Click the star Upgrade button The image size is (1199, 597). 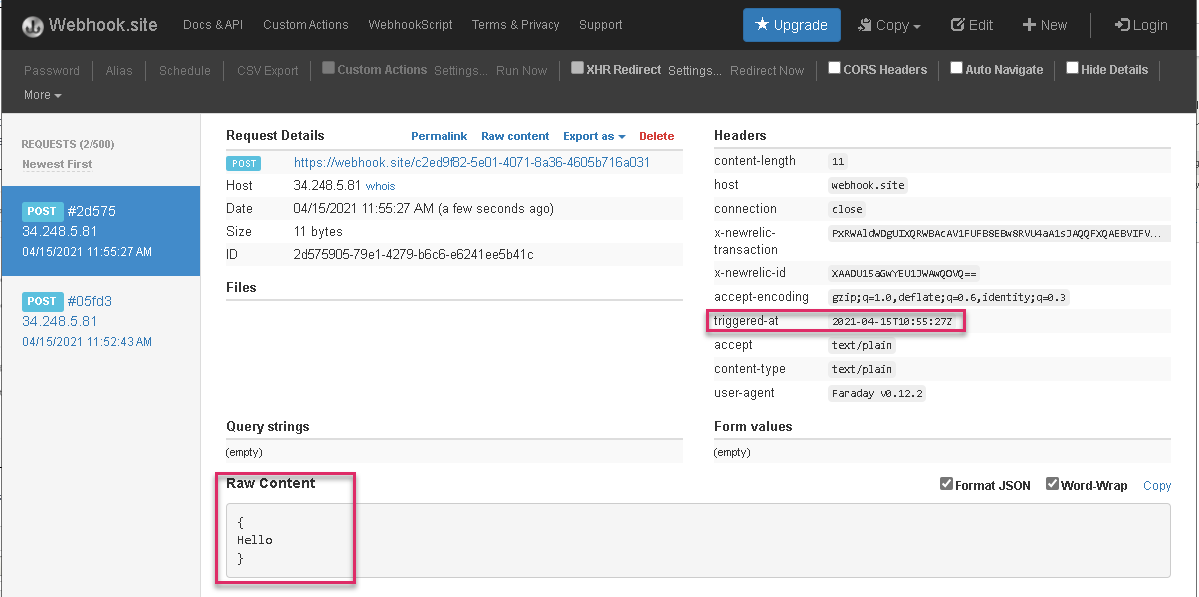[x=791, y=25]
